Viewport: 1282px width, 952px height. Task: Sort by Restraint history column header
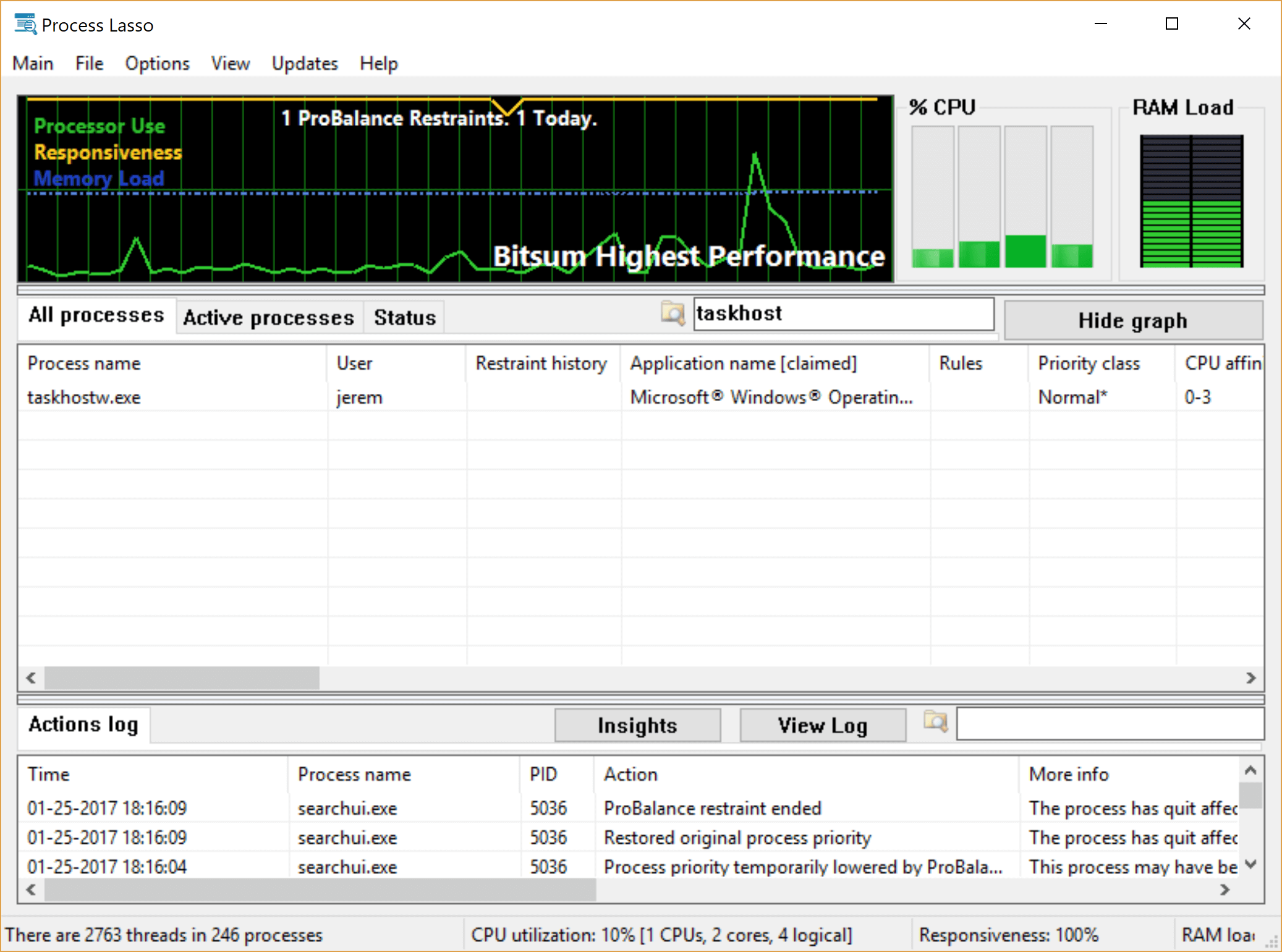click(x=543, y=363)
